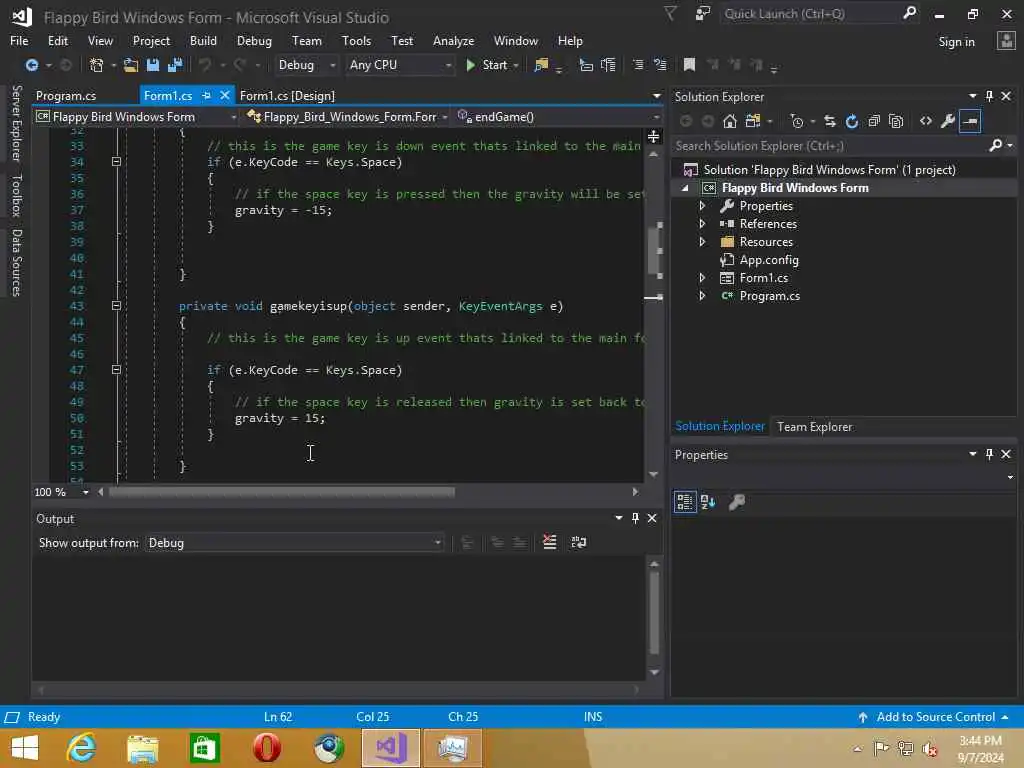The width and height of the screenshot is (1024, 768).
Task: Open Properties via the wrench icon in Solution Explorer
Action: point(948,121)
